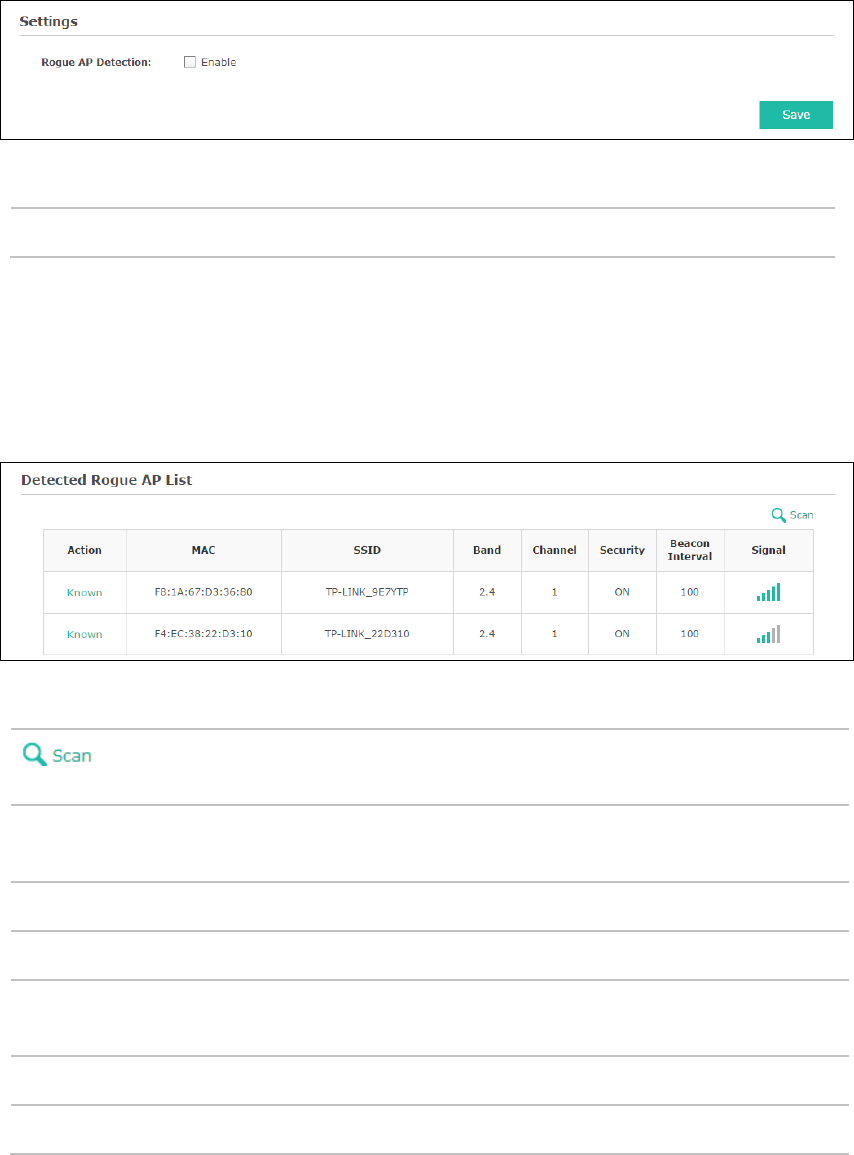
Task: Select MAC address F8:1A:67:D3:36:80
Action: [x=203, y=592]
